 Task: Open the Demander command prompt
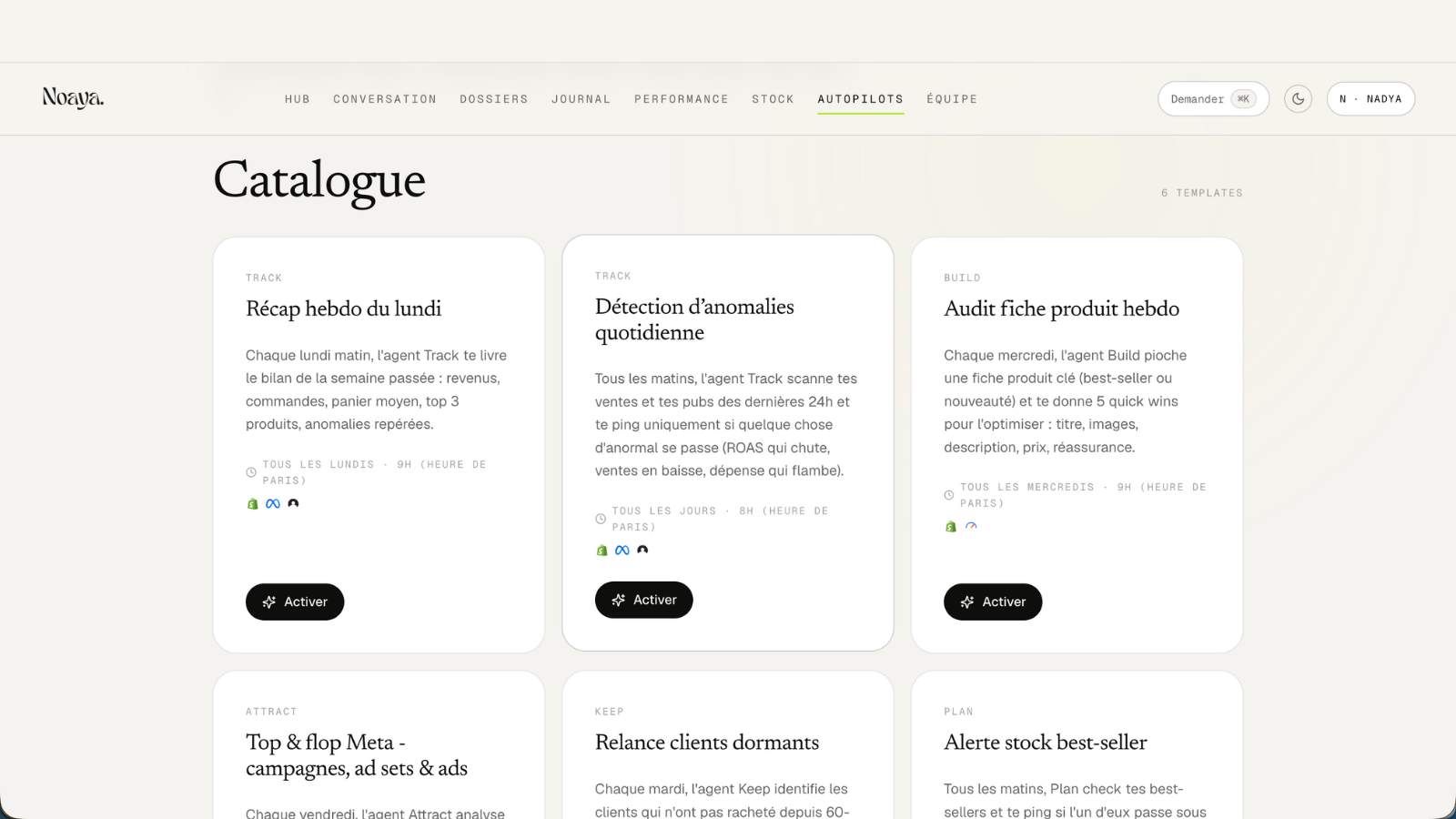1213,99
